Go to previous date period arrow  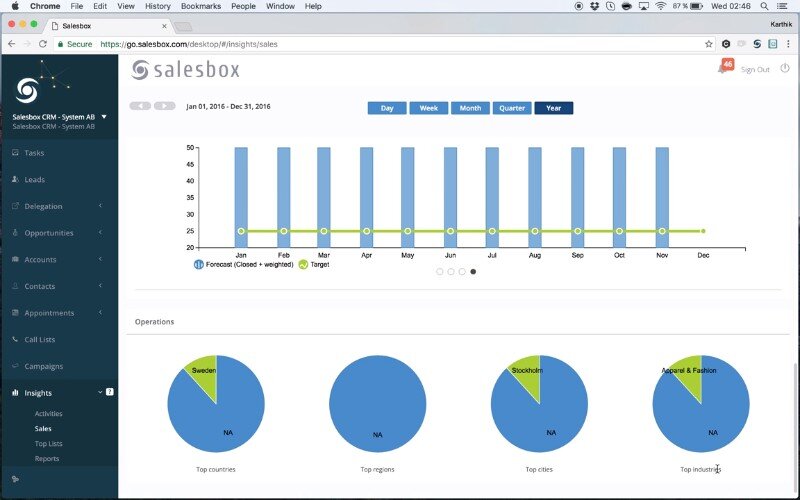point(140,106)
